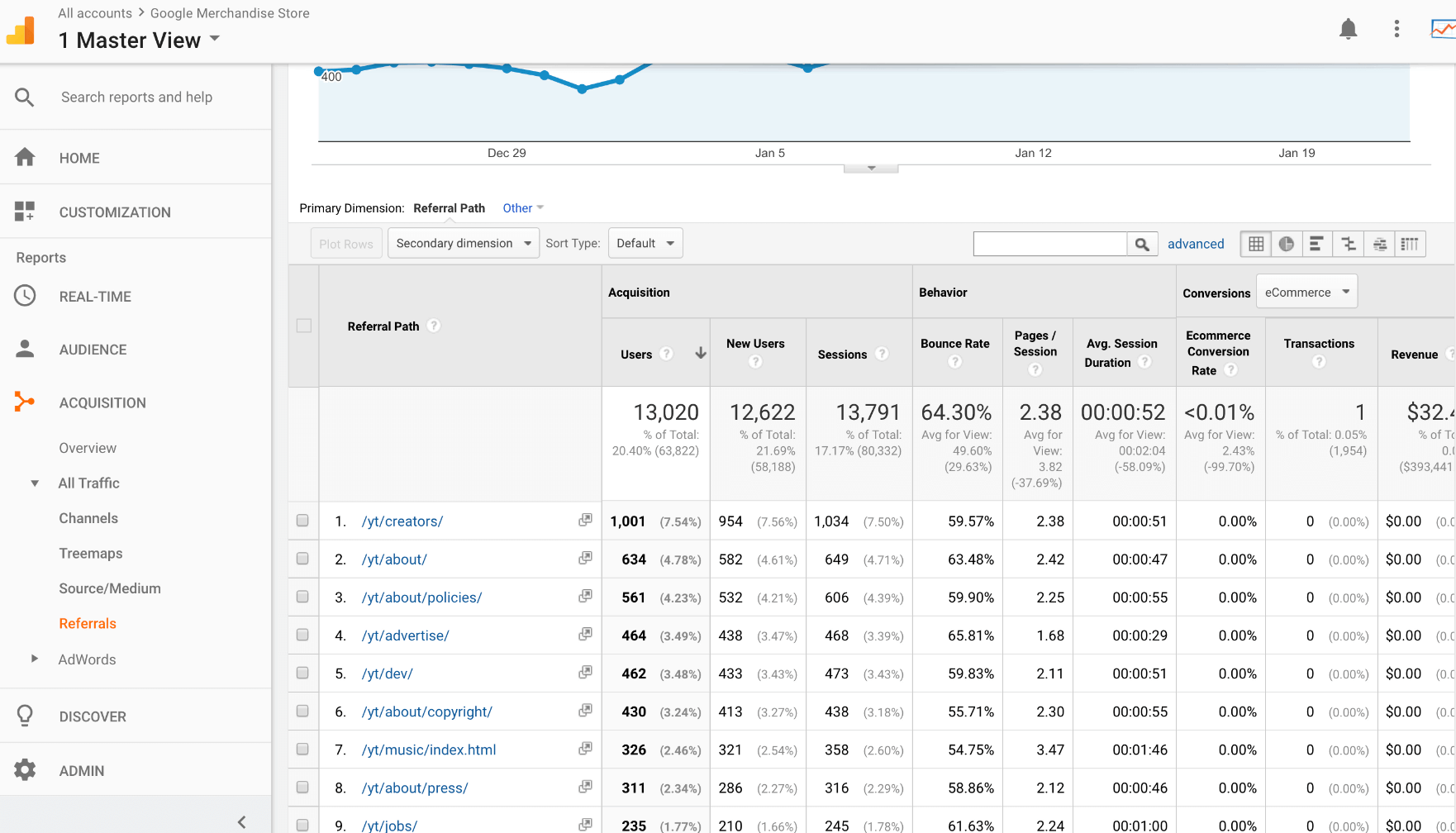Click help icon beside Referral Path header

[434, 326]
